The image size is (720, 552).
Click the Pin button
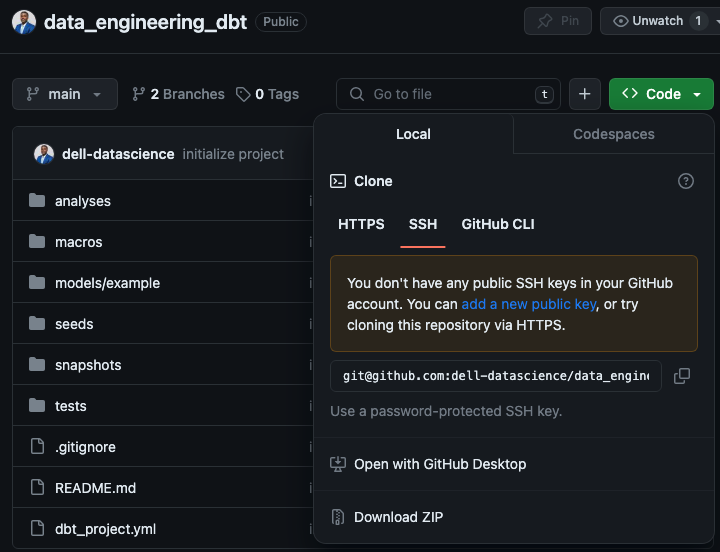pyautogui.click(x=557, y=21)
